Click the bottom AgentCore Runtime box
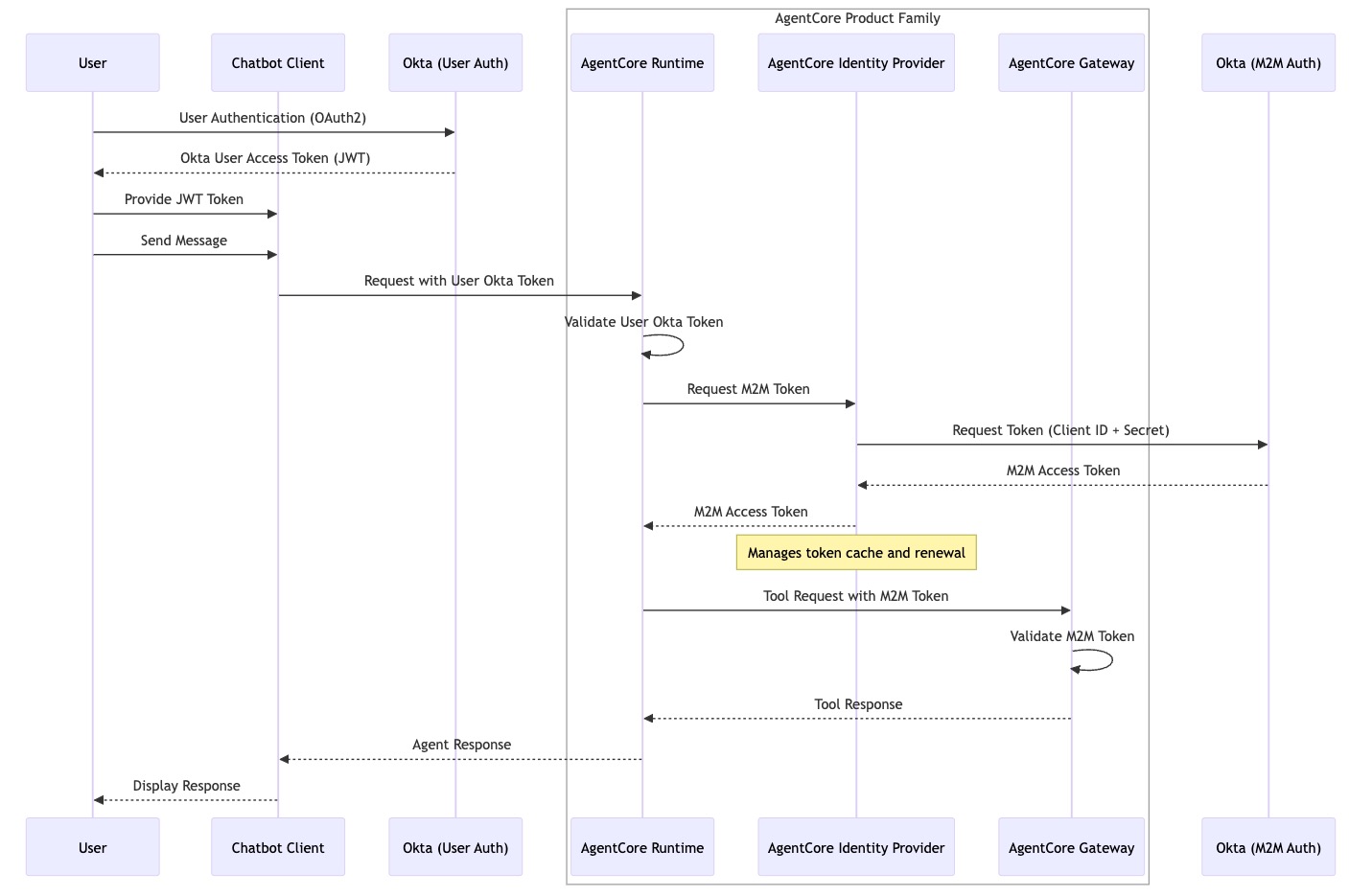 pyautogui.click(x=642, y=847)
